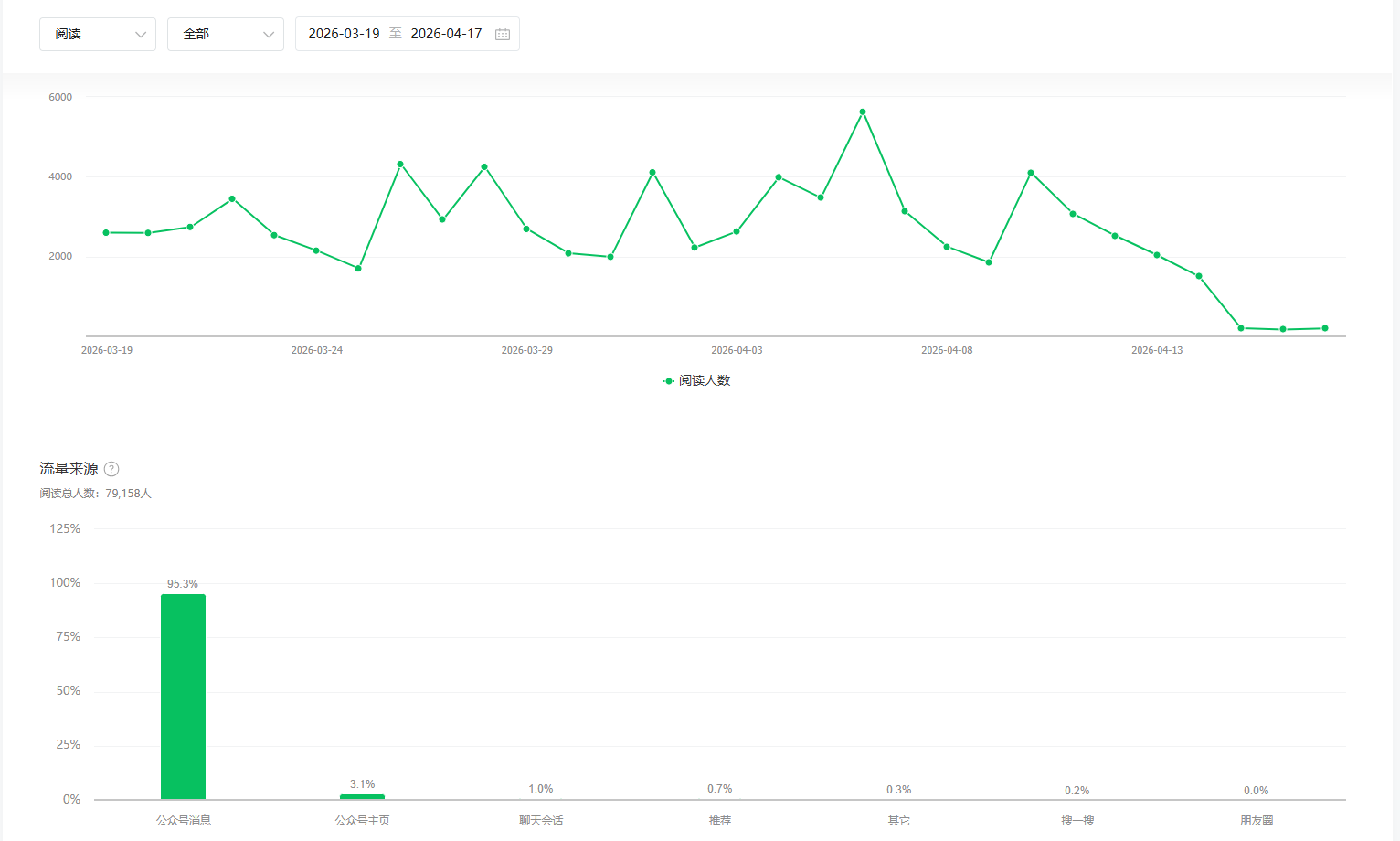The width and height of the screenshot is (1400, 841).
Task: Select the highest peak point on line chart
Action: 863,112
